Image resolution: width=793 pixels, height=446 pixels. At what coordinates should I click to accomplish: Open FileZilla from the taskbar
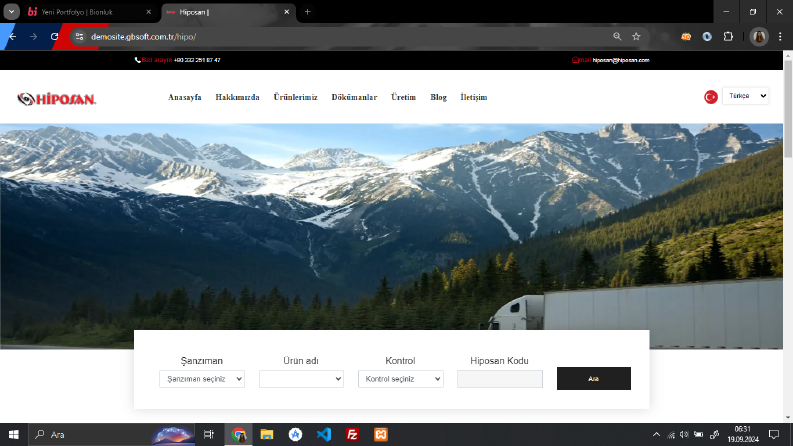pos(353,434)
